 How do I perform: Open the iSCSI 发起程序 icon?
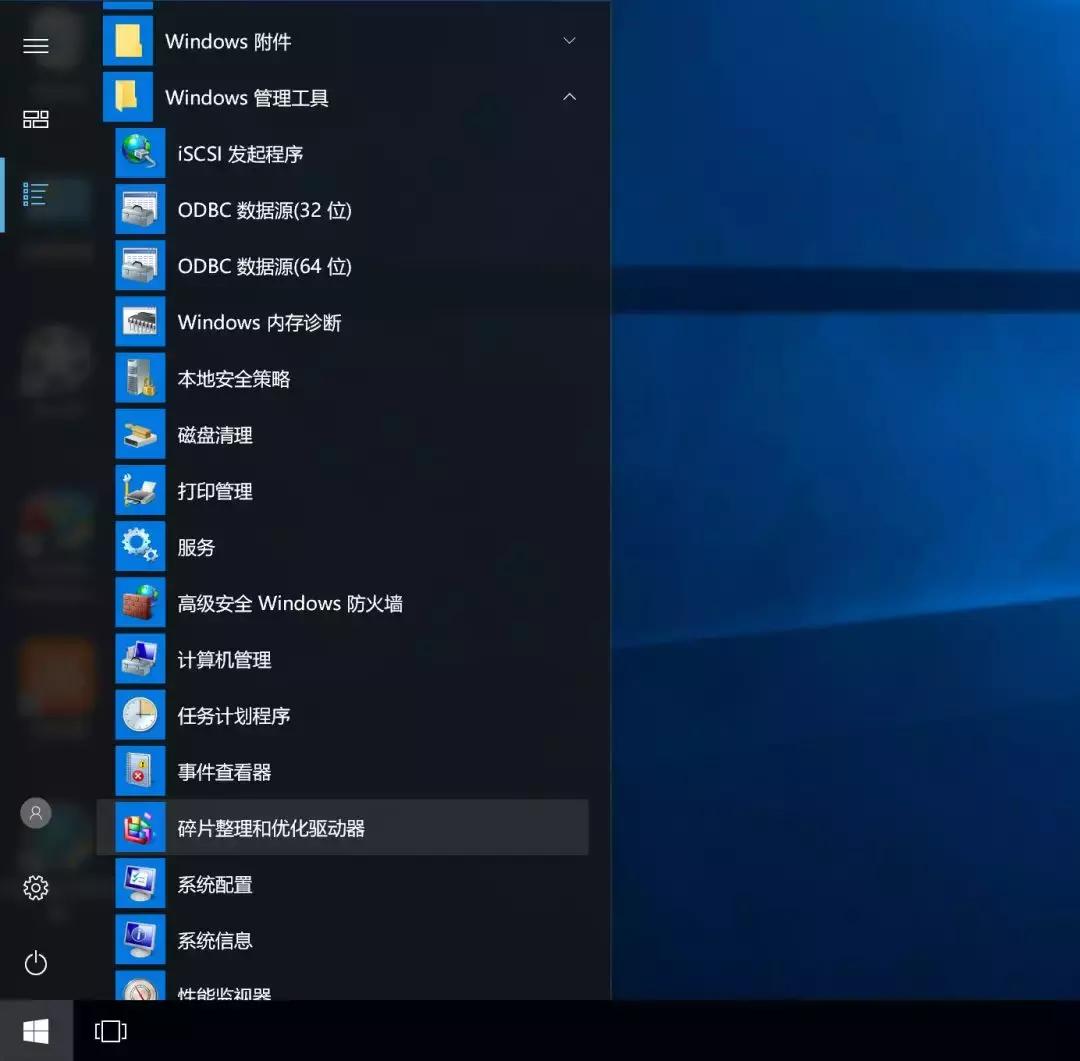140,153
